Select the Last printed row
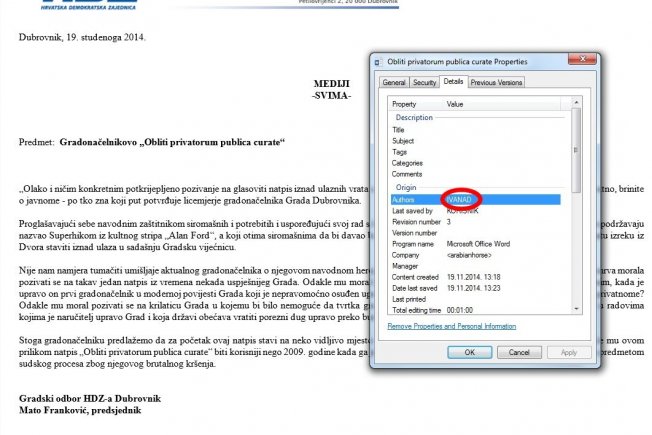The image size is (652, 435). (x=475, y=299)
